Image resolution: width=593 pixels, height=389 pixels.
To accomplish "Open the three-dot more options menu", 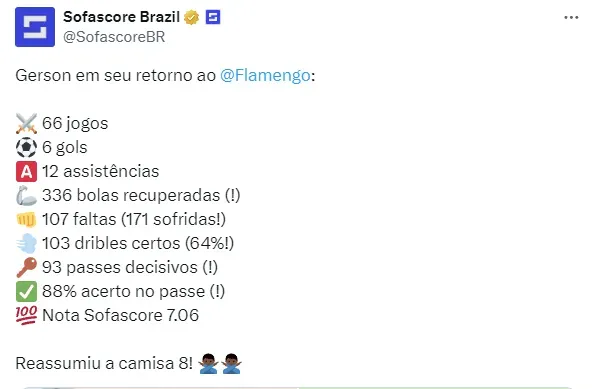I will point(571,17).
